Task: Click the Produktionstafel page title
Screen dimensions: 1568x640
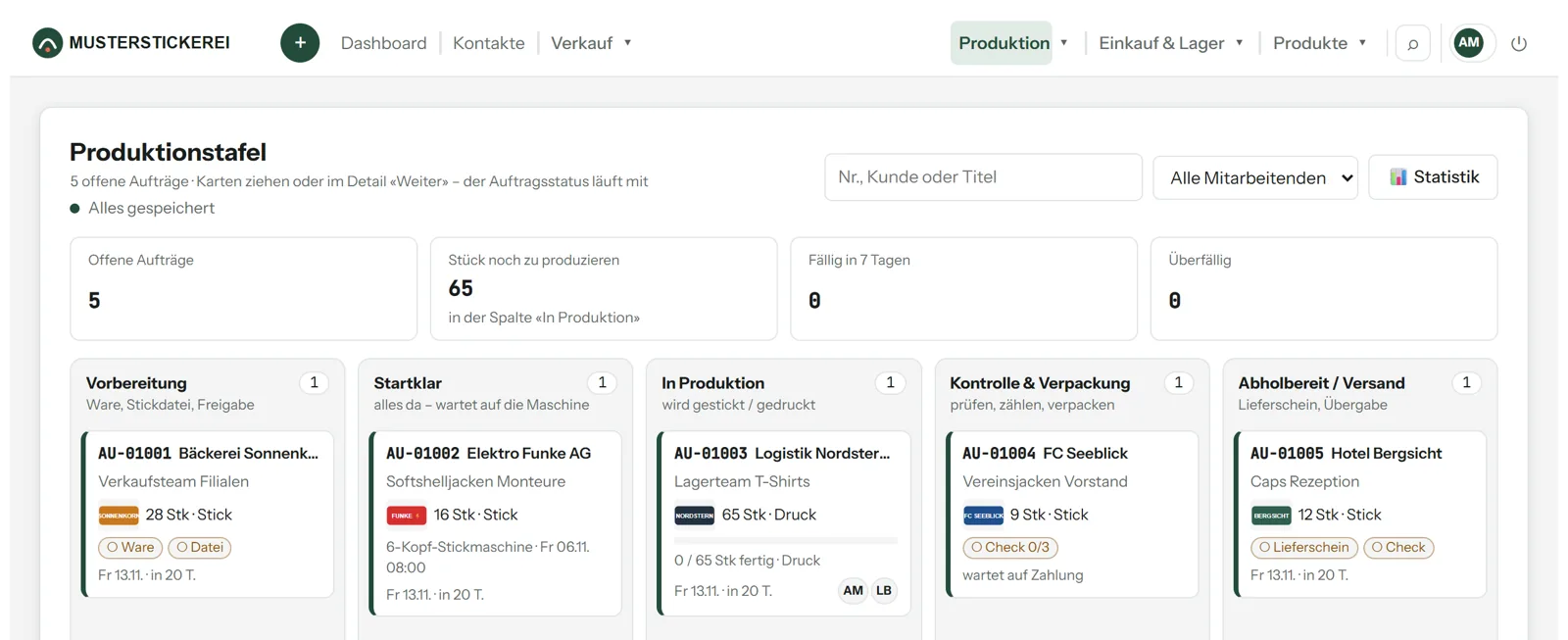Action: [x=168, y=152]
